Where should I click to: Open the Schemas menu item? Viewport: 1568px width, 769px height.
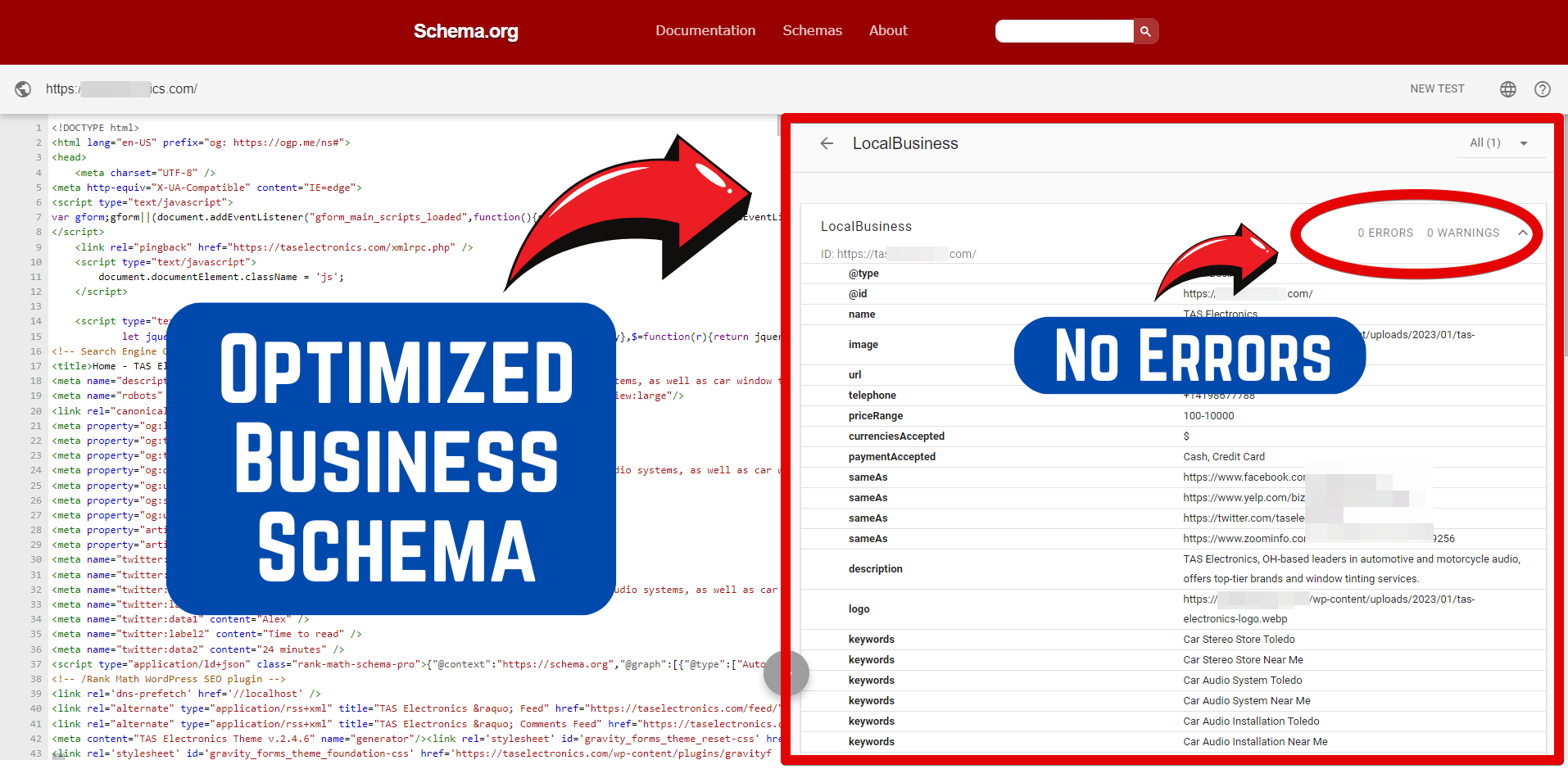point(812,30)
